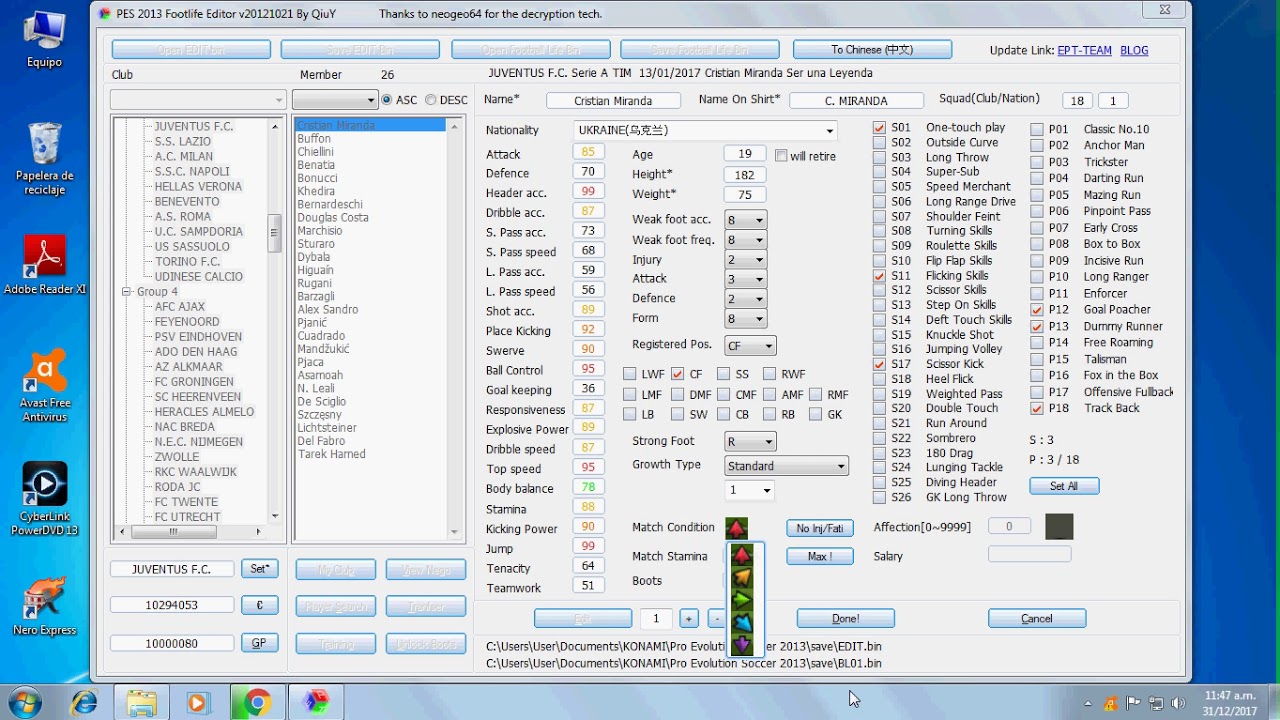Screen dimensions: 1280x720
Task: Enable the S02 Outside Curve checkbox
Action: pos(879,142)
